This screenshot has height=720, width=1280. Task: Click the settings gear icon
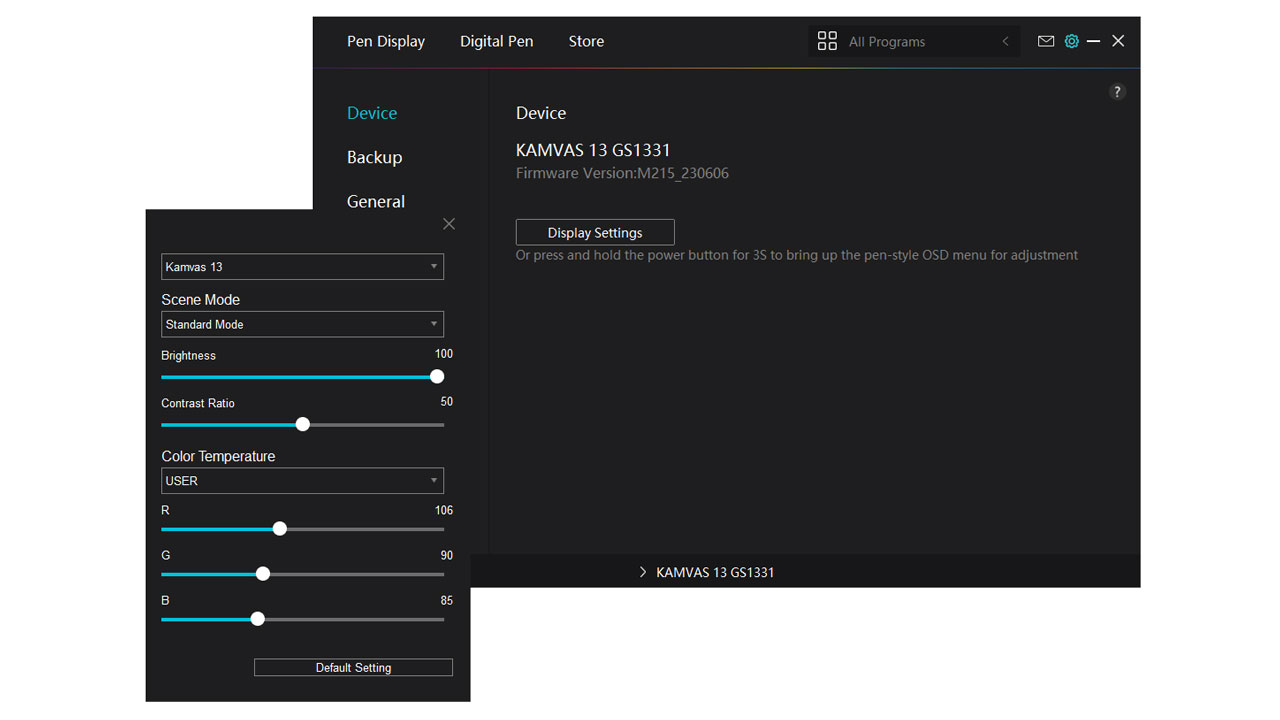[1071, 41]
